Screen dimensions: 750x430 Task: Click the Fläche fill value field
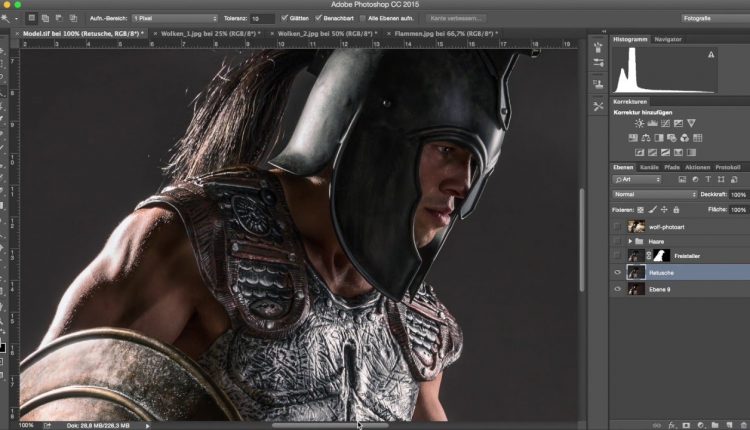(739, 209)
